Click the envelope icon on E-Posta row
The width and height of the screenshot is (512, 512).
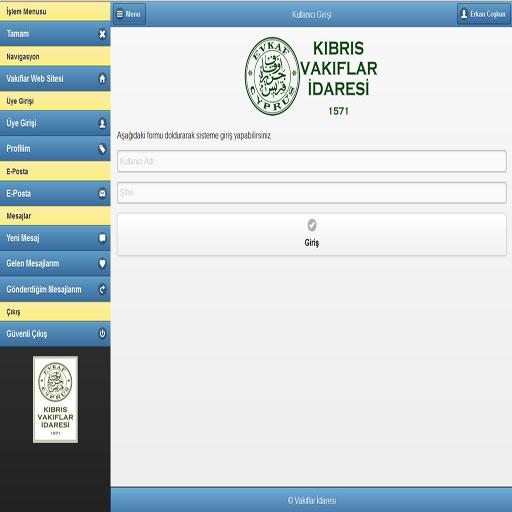pos(102,193)
